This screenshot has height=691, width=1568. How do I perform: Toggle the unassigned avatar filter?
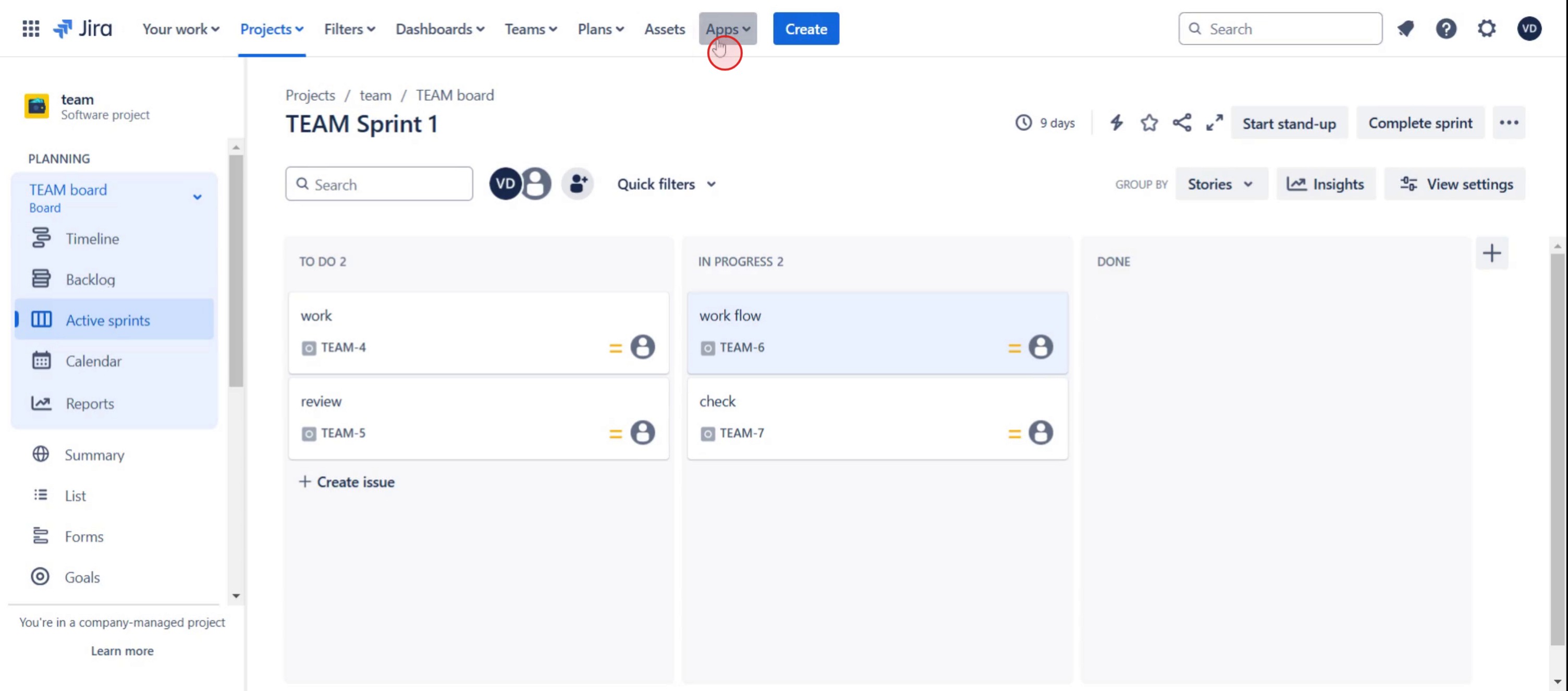click(537, 184)
